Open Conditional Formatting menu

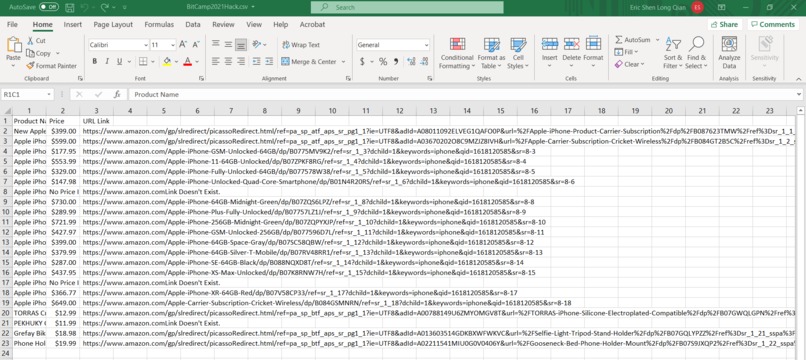[x=457, y=53]
